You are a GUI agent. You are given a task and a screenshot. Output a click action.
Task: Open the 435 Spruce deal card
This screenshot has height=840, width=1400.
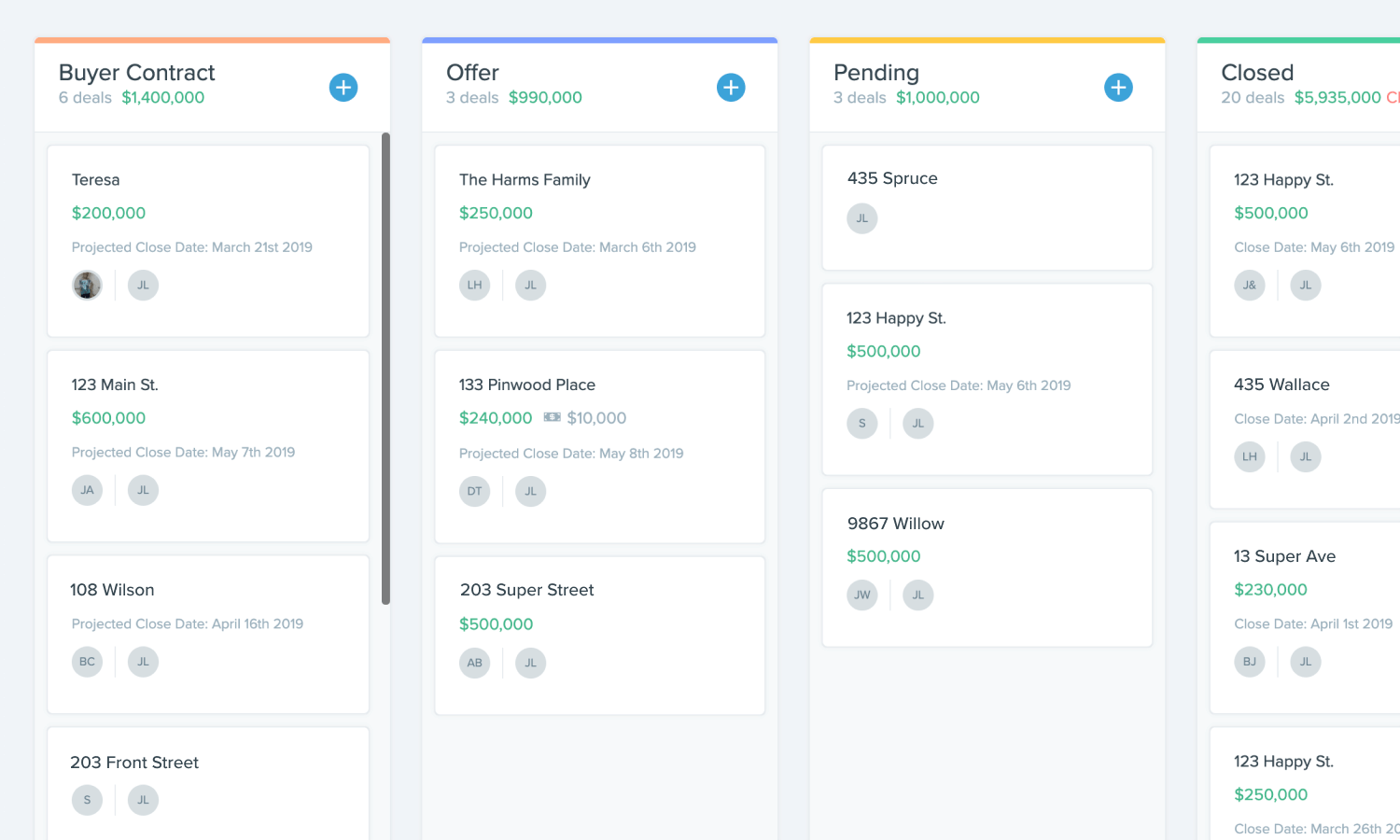pos(987,207)
